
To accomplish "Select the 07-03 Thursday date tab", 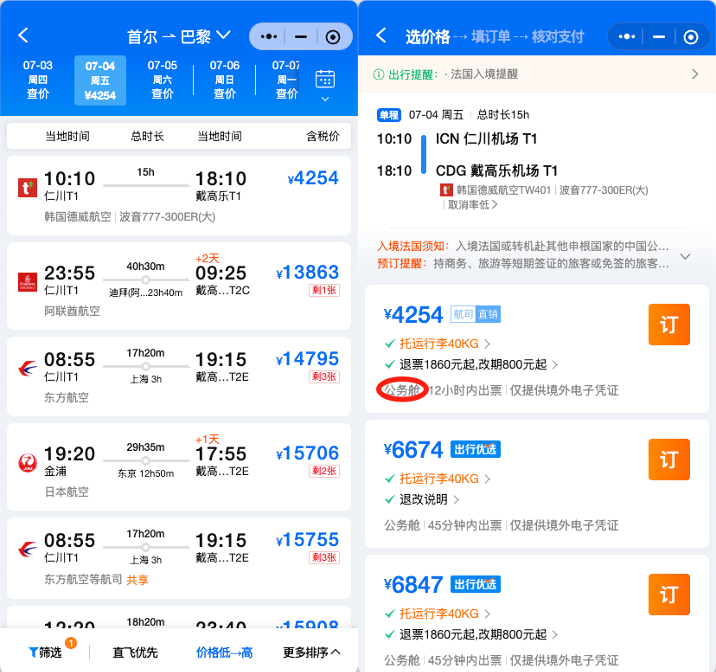I will 38,79.
